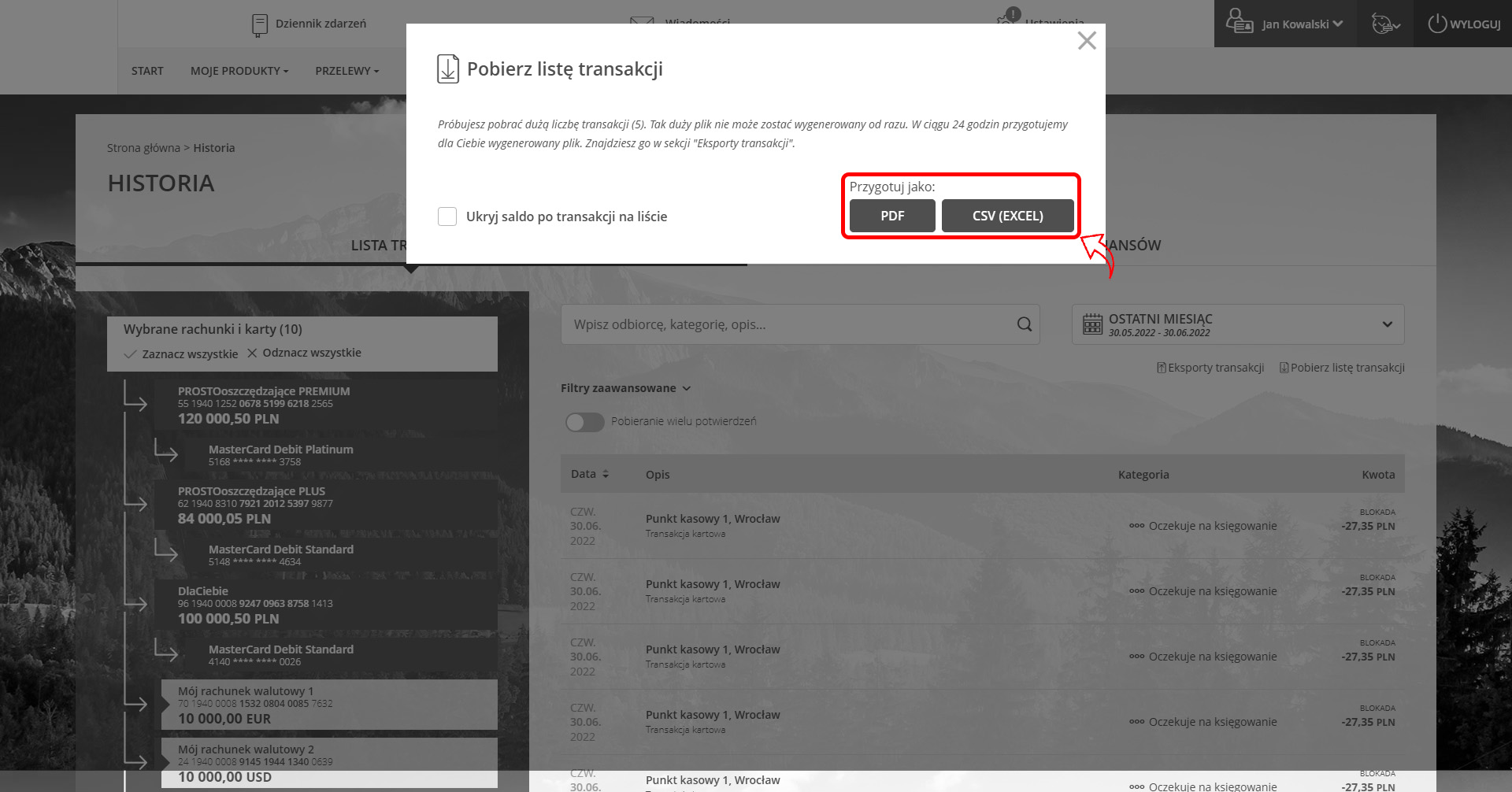This screenshot has height=792, width=1512.
Task: Open PRZELEWY menu
Action: 346,71
